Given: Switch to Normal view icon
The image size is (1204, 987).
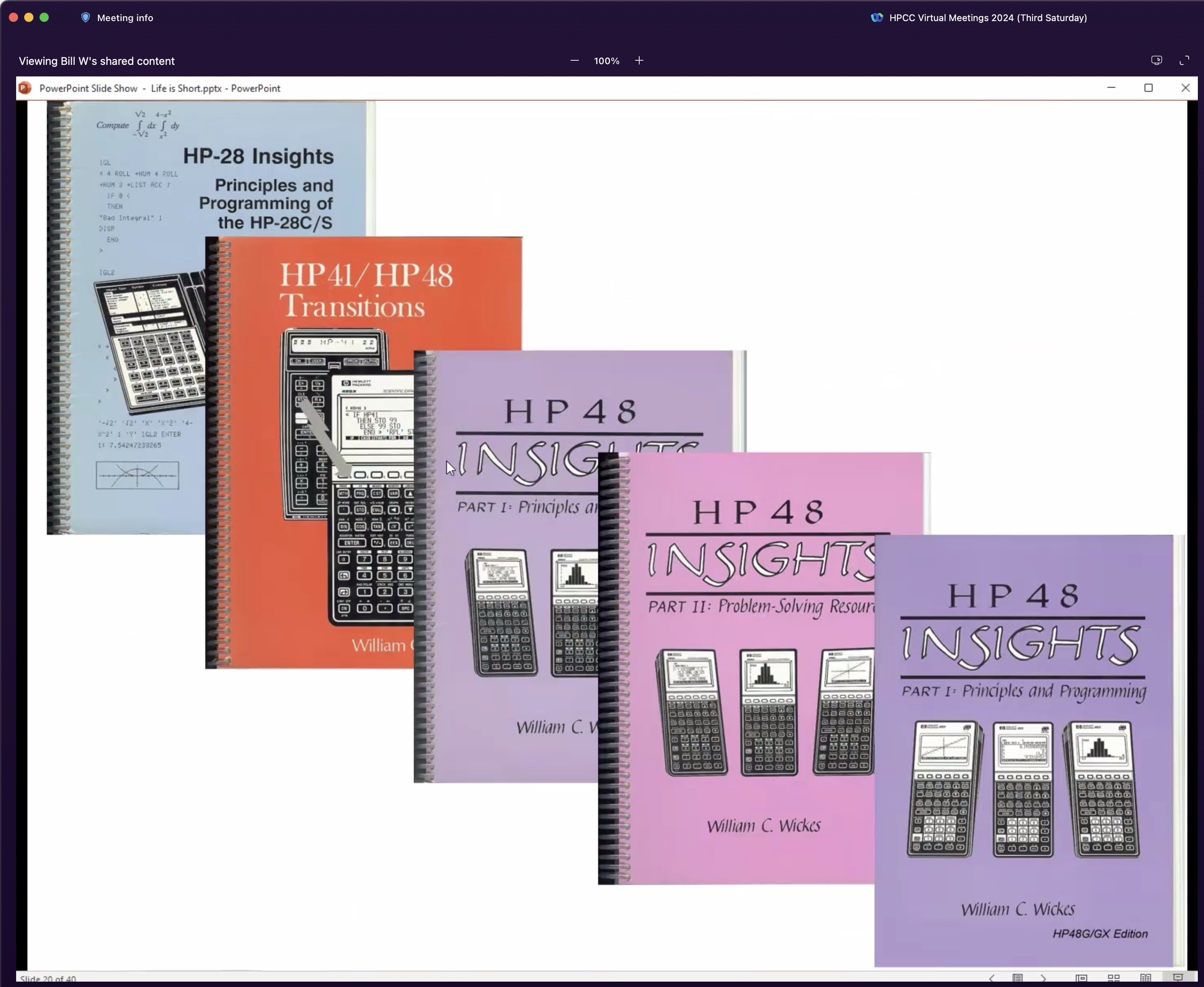Looking at the screenshot, I should coord(1081,979).
